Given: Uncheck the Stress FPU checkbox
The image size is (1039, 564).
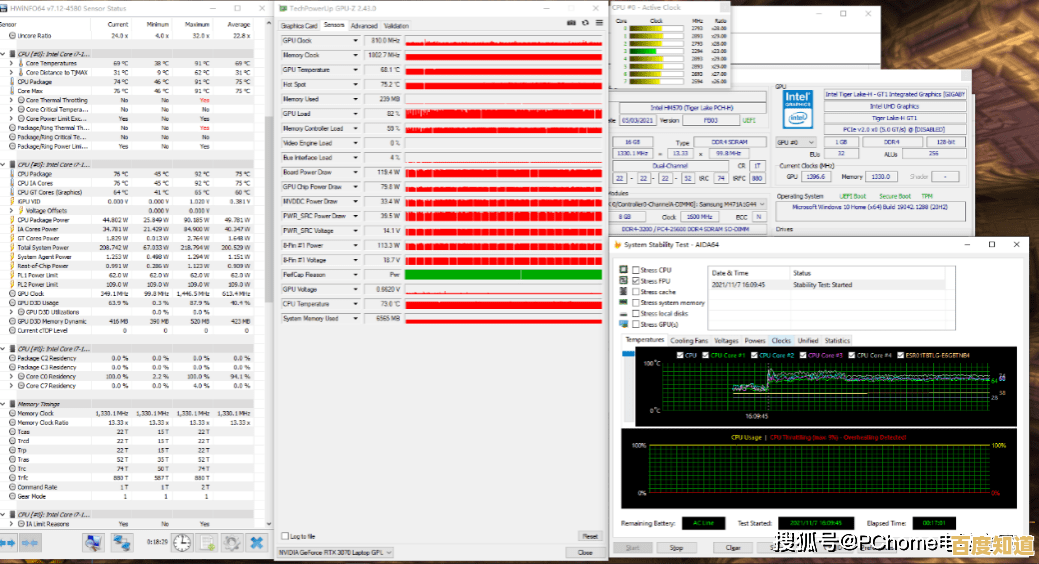Looking at the screenshot, I should [x=636, y=281].
